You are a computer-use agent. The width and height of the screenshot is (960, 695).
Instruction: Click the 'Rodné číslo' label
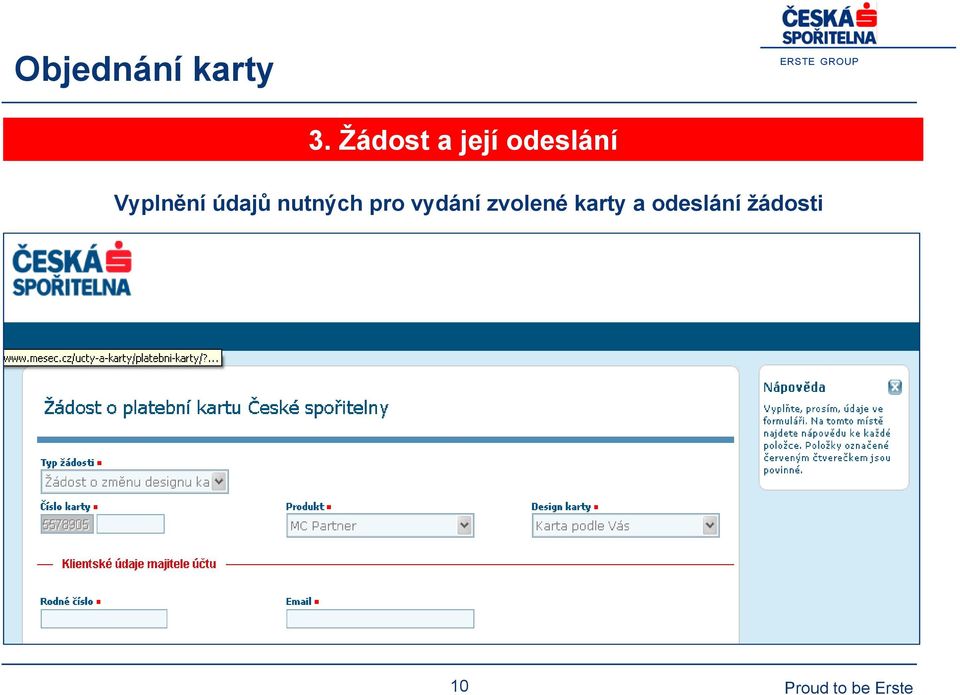[67, 601]
